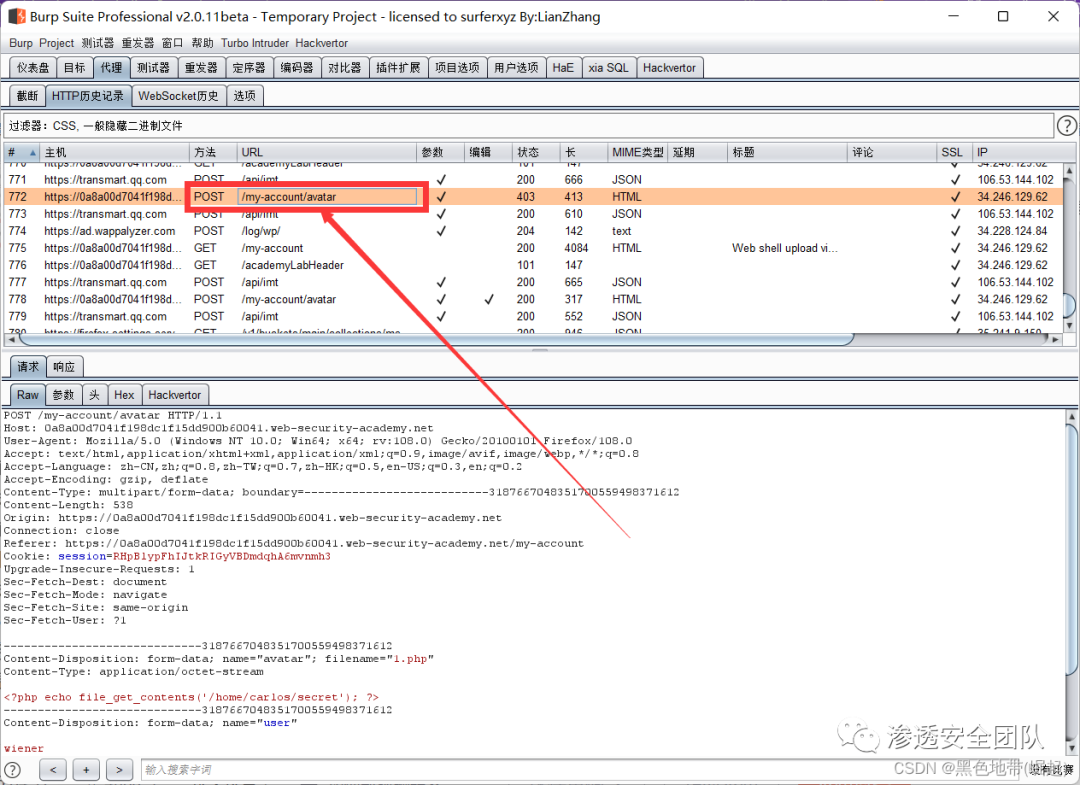Sort by the 方法 column header
The width and height of the screenshot is (1080, 785).
(212, 152)
